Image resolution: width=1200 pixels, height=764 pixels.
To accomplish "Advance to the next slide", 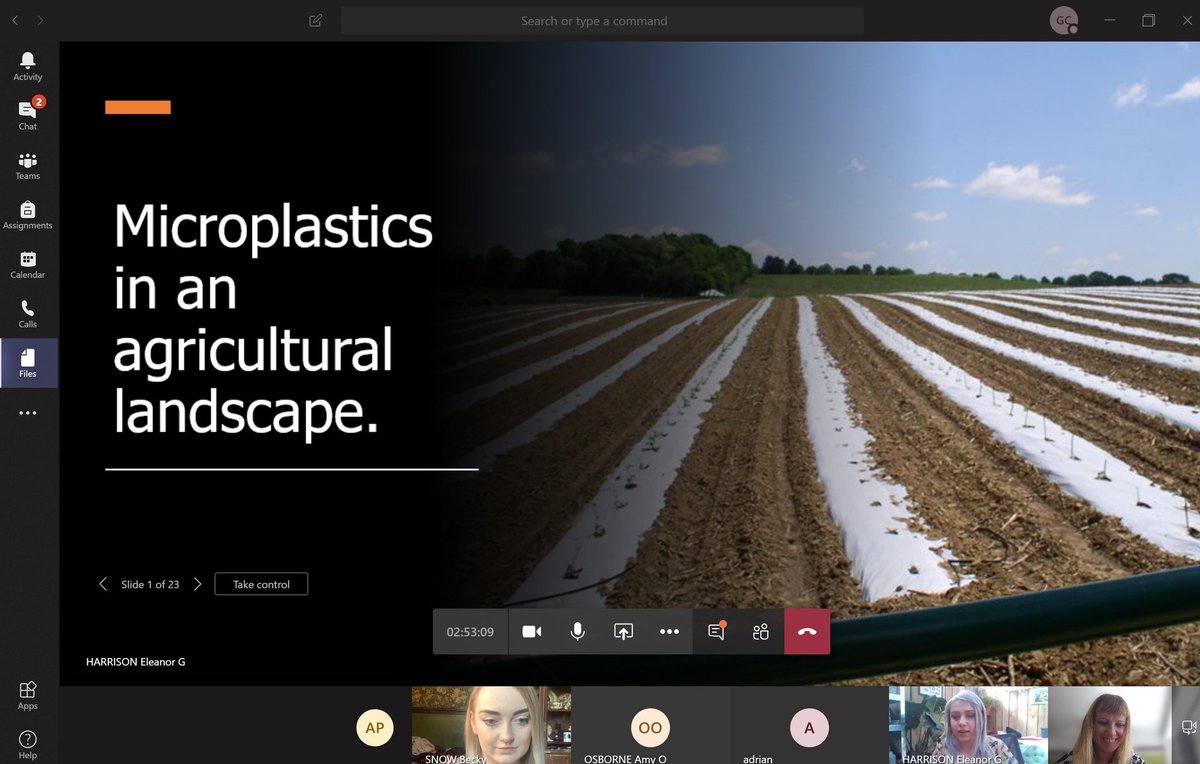I will click(x=197, y=584).
